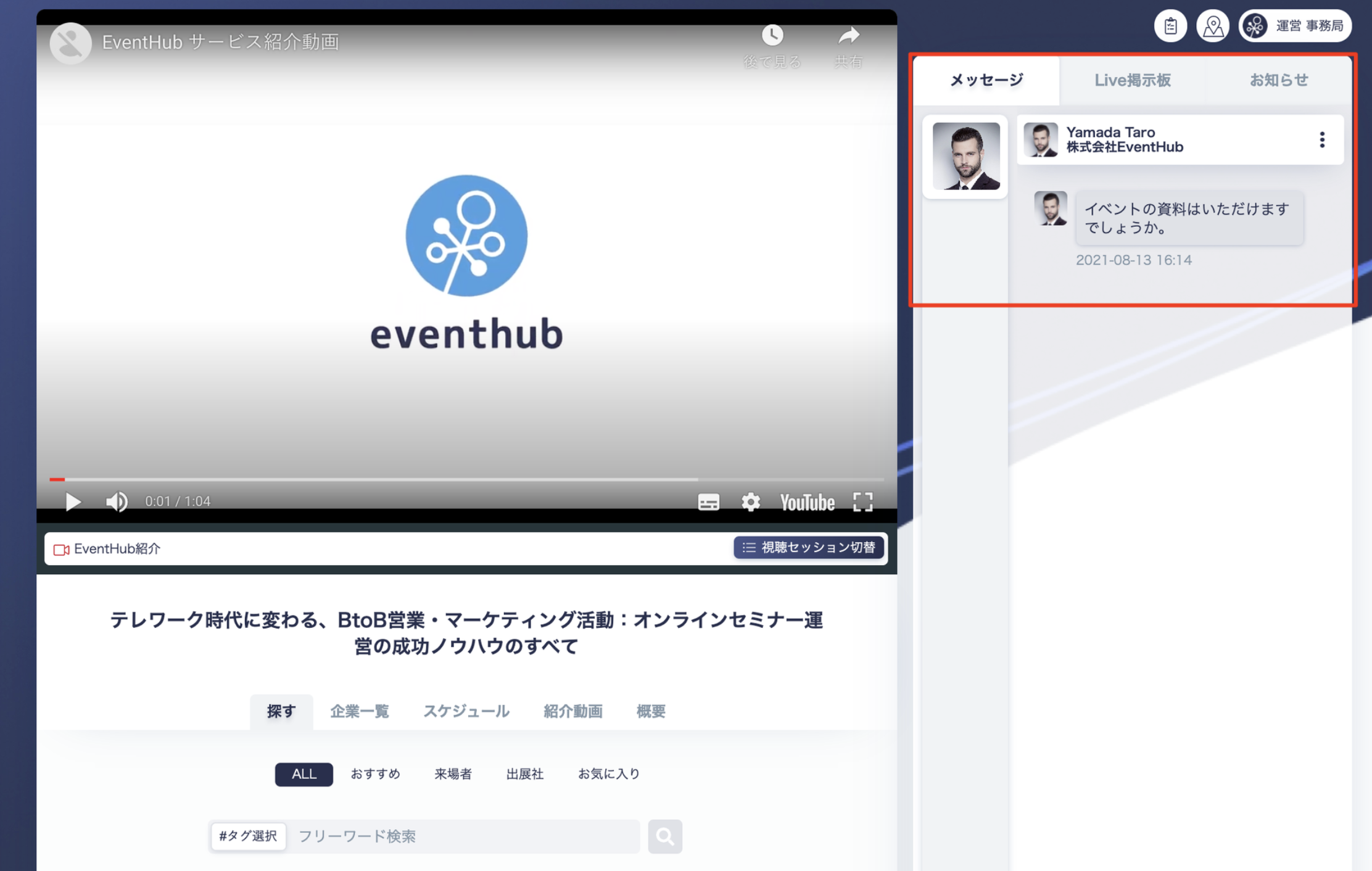The height and width of the screenshot is (871, 1372).
Task: Click the video Share arrow icon
Action: (x=849, y=35)
